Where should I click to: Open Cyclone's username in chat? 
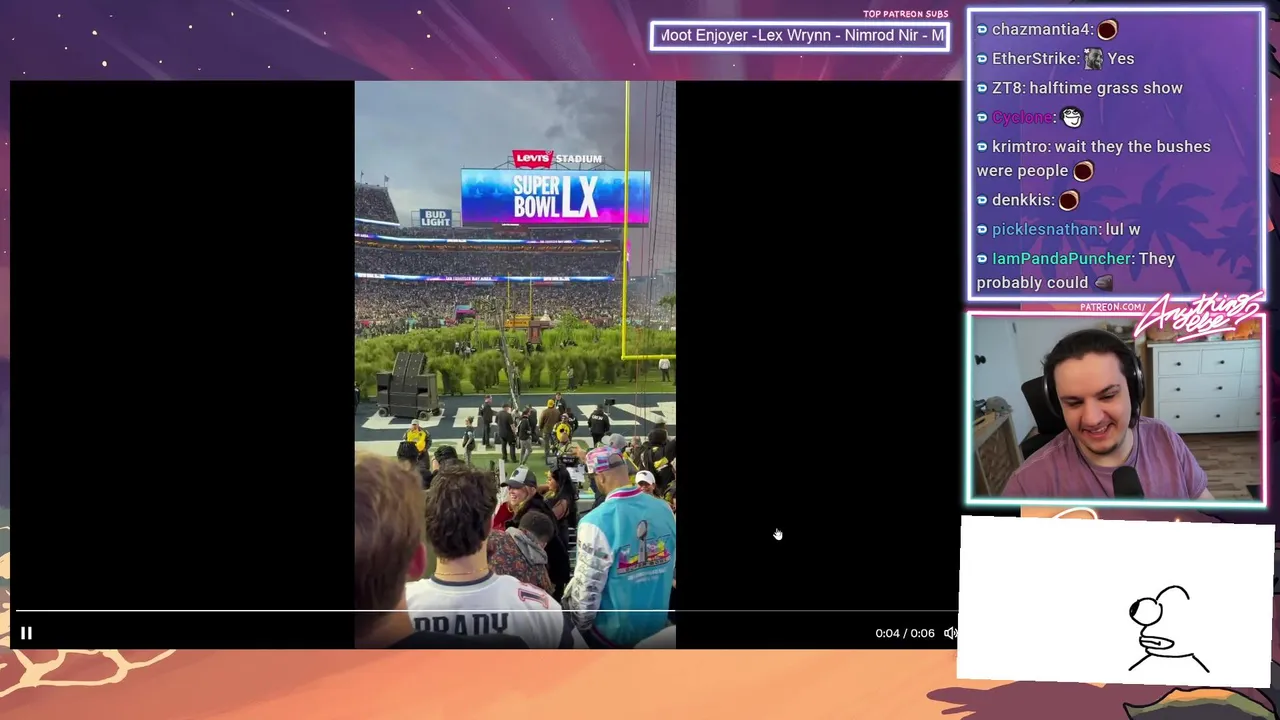click(x=1022, y=117)
